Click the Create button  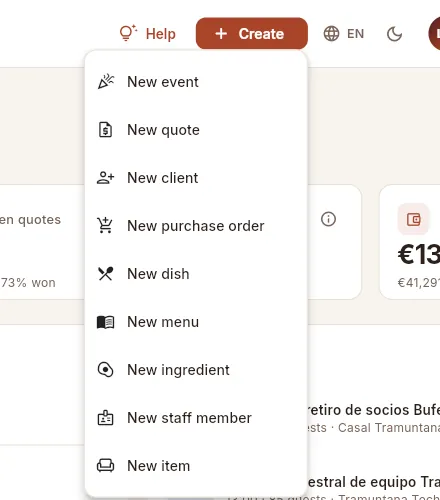click(252, 34)
